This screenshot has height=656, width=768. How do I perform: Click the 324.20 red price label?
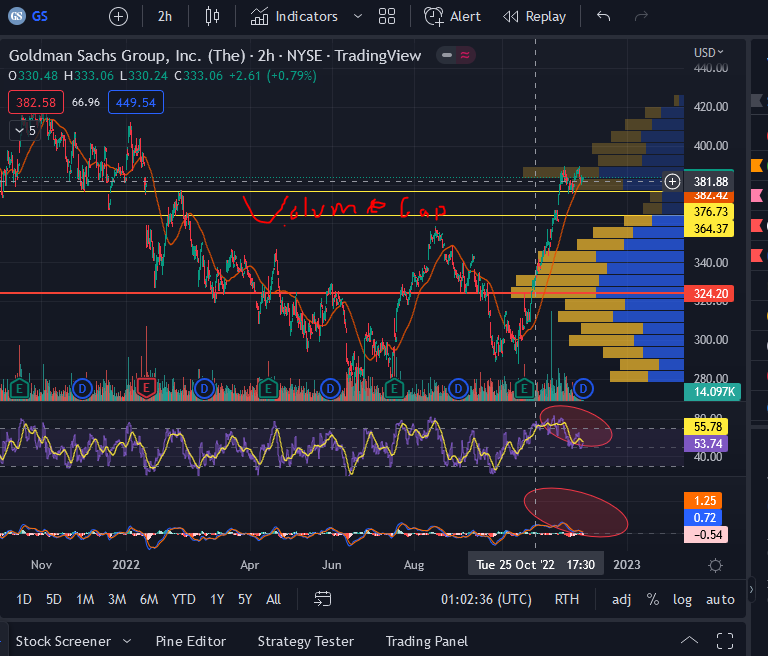(709, 293)
